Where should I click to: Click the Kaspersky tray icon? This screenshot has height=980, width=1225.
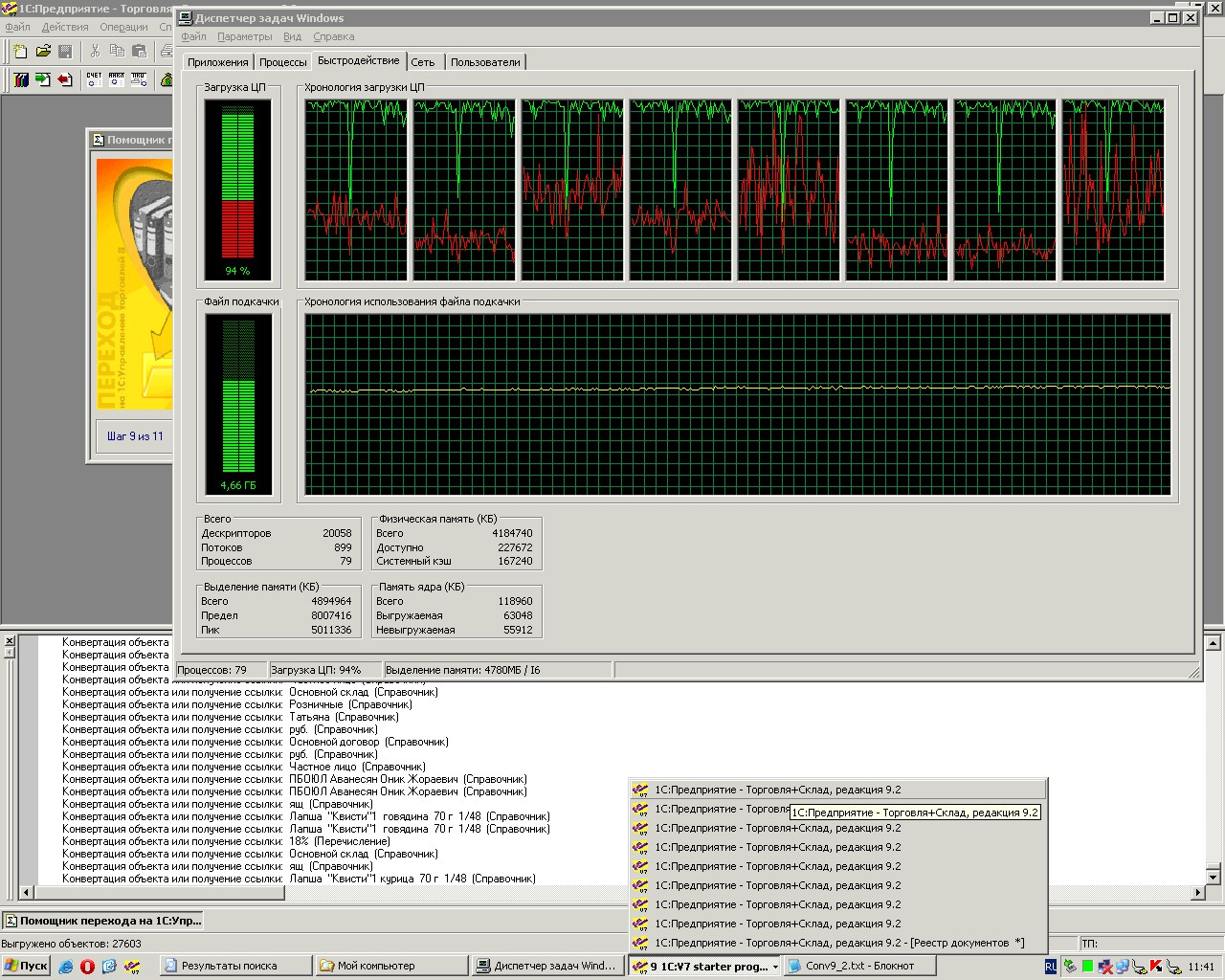1156,967
